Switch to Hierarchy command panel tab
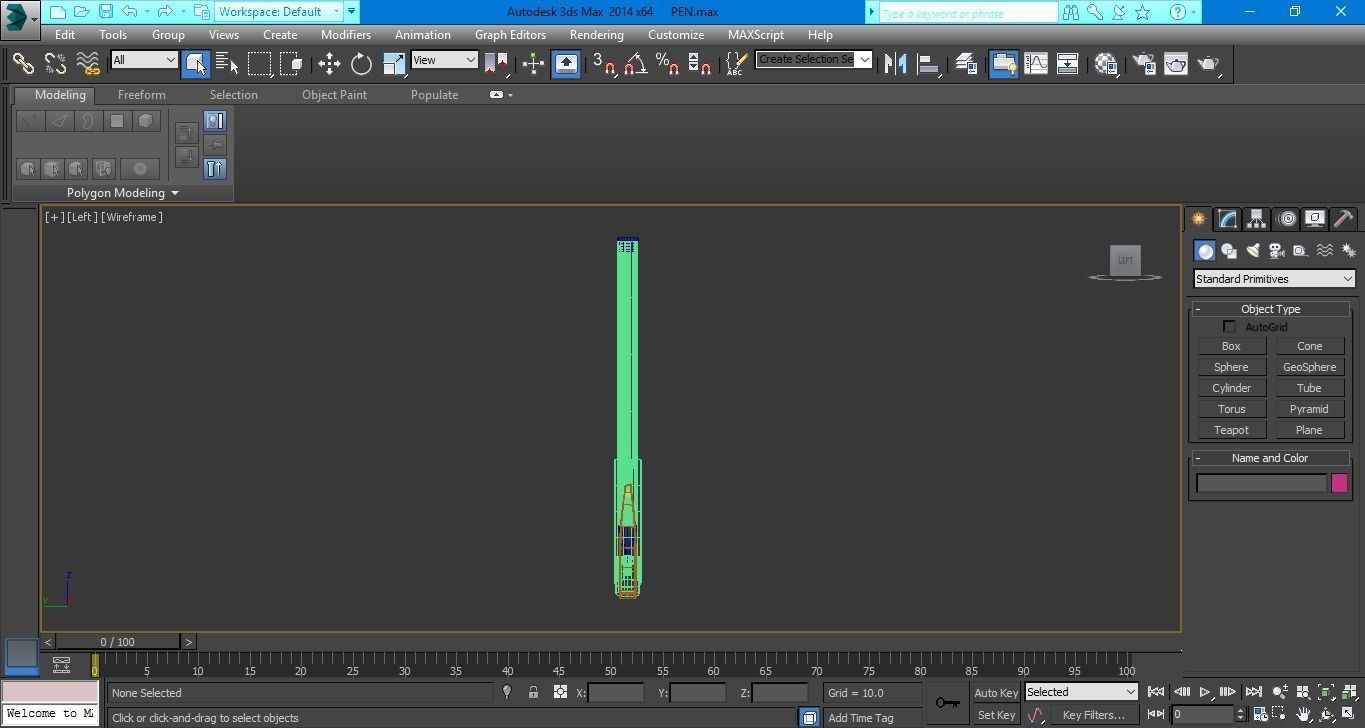 click(x=1256, y=219)
